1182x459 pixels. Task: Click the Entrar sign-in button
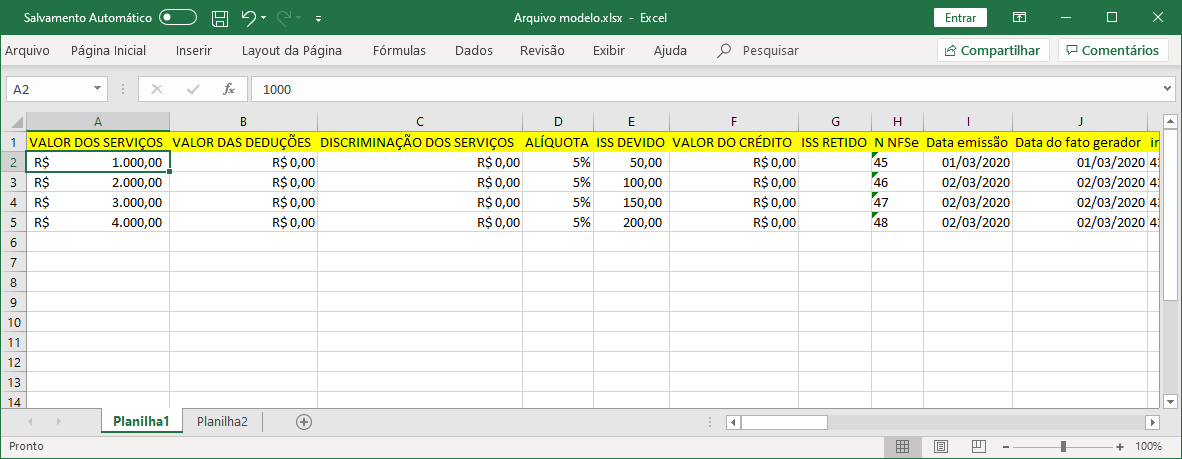tap(960, 18)
